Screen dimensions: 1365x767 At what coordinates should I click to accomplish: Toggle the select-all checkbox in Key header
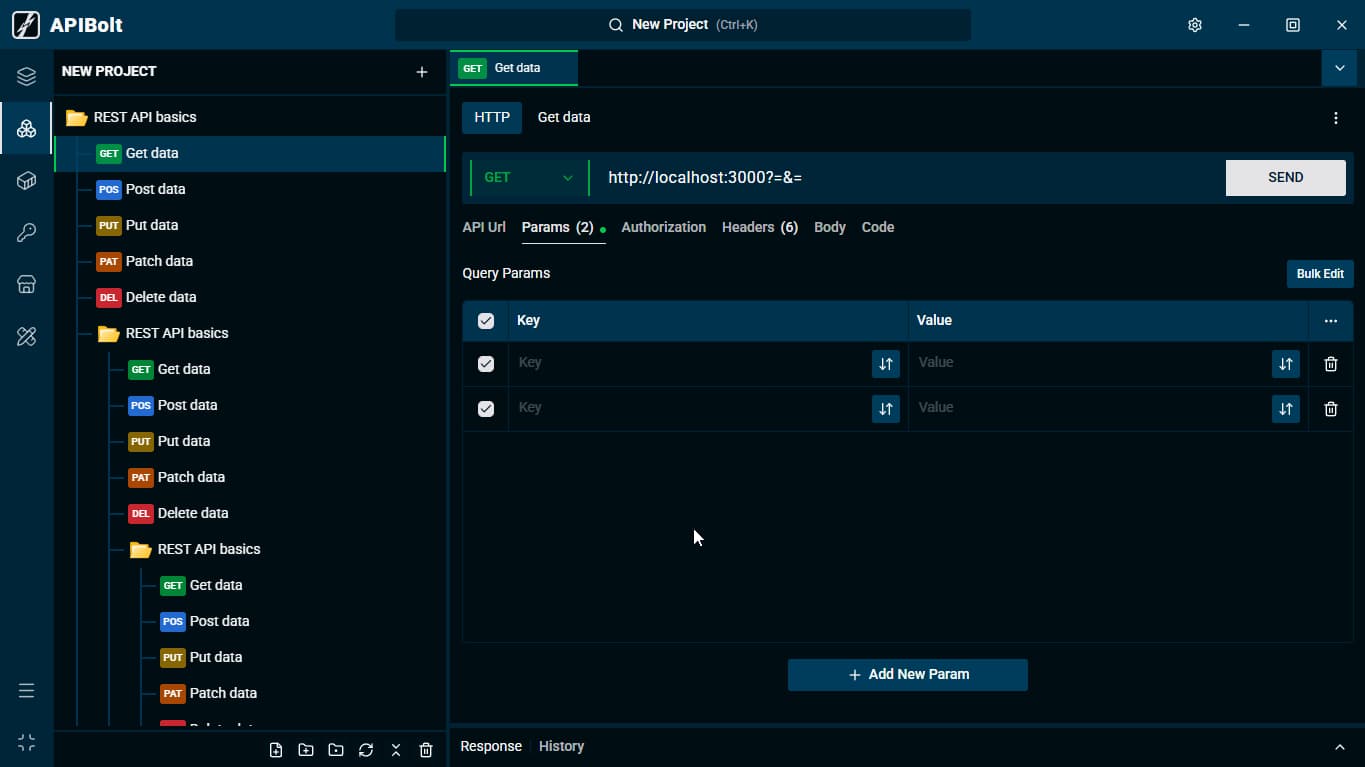pos(486,321)
